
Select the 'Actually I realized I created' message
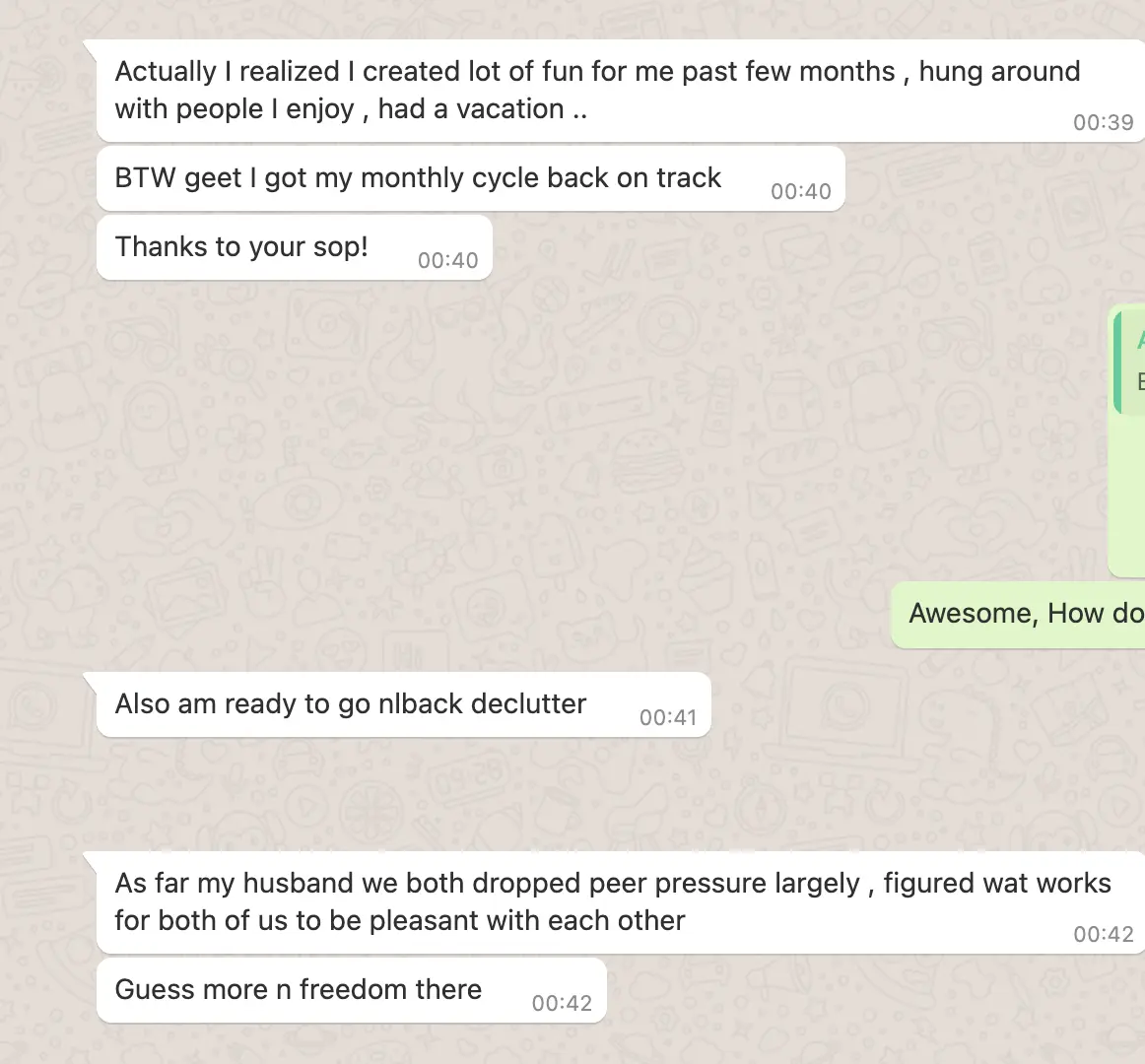tap(620, 91)
